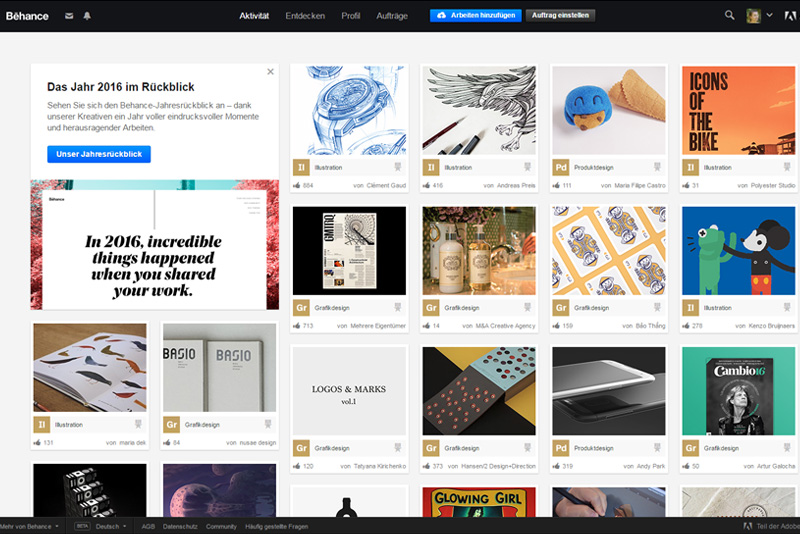Click the Arbeiten hinzufügen button

click(473, 16)
